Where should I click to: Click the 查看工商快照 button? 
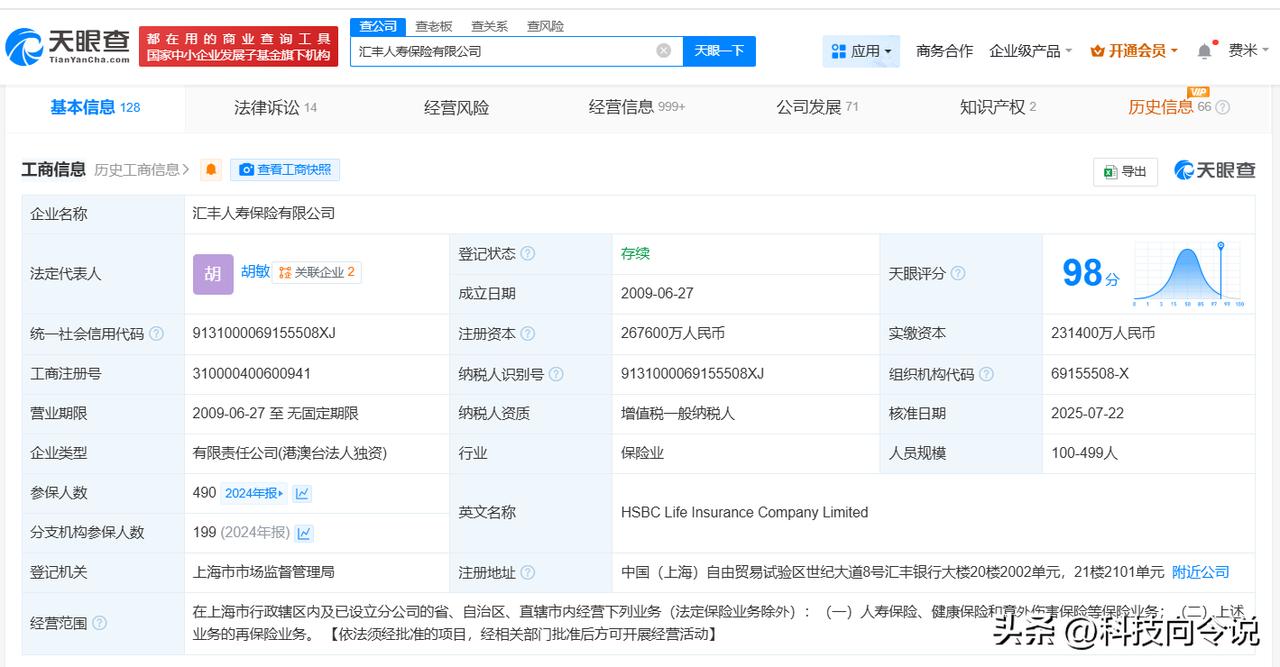[285, 170]
